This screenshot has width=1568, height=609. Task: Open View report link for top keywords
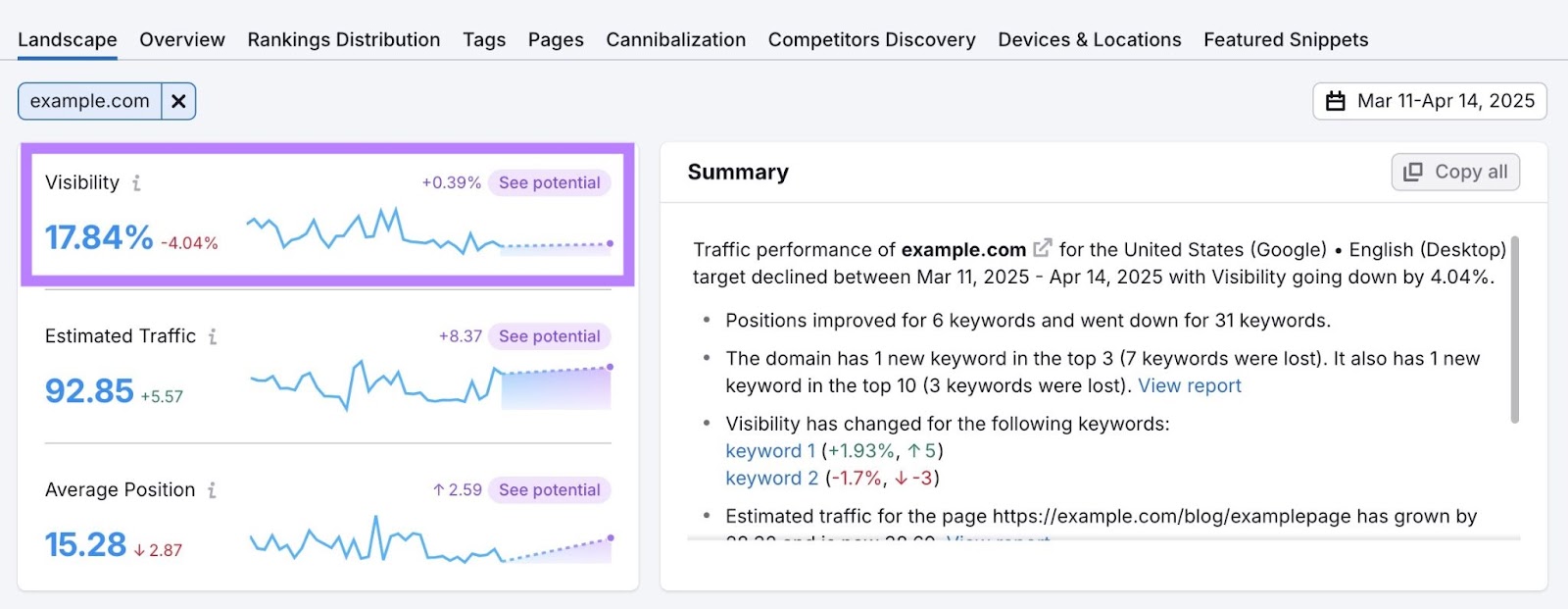(x=1190, y=385)
